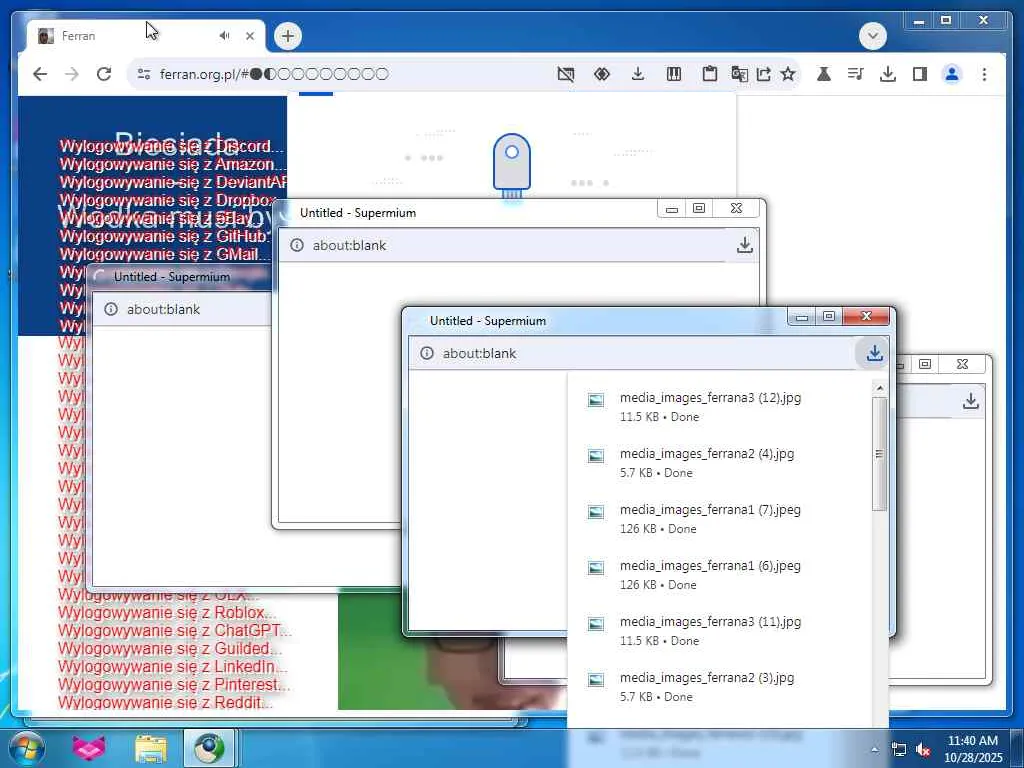The height and width of the screenshot is (768, 1024).
Task: Open the three-dot browser menu
Action: 984,74
